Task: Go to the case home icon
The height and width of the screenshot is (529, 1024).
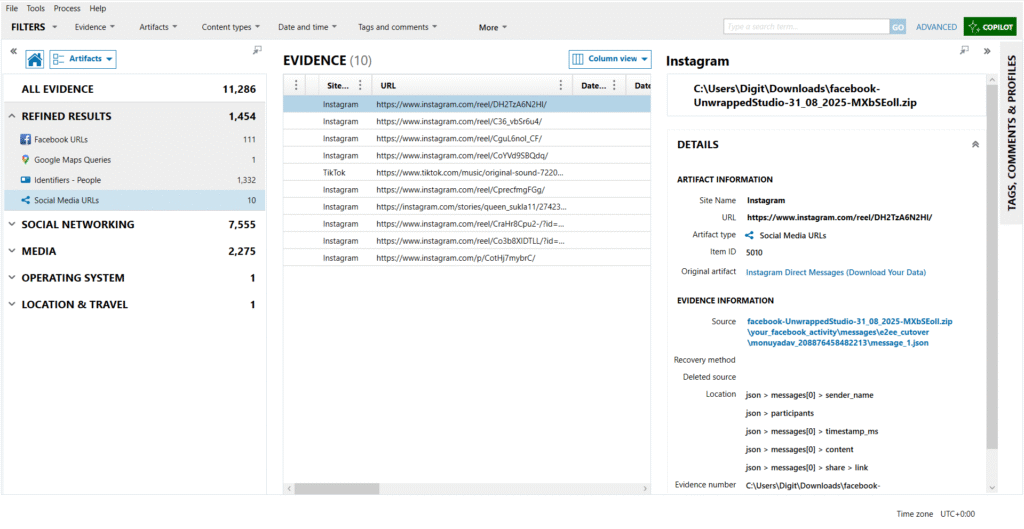Action: (35, 59)
